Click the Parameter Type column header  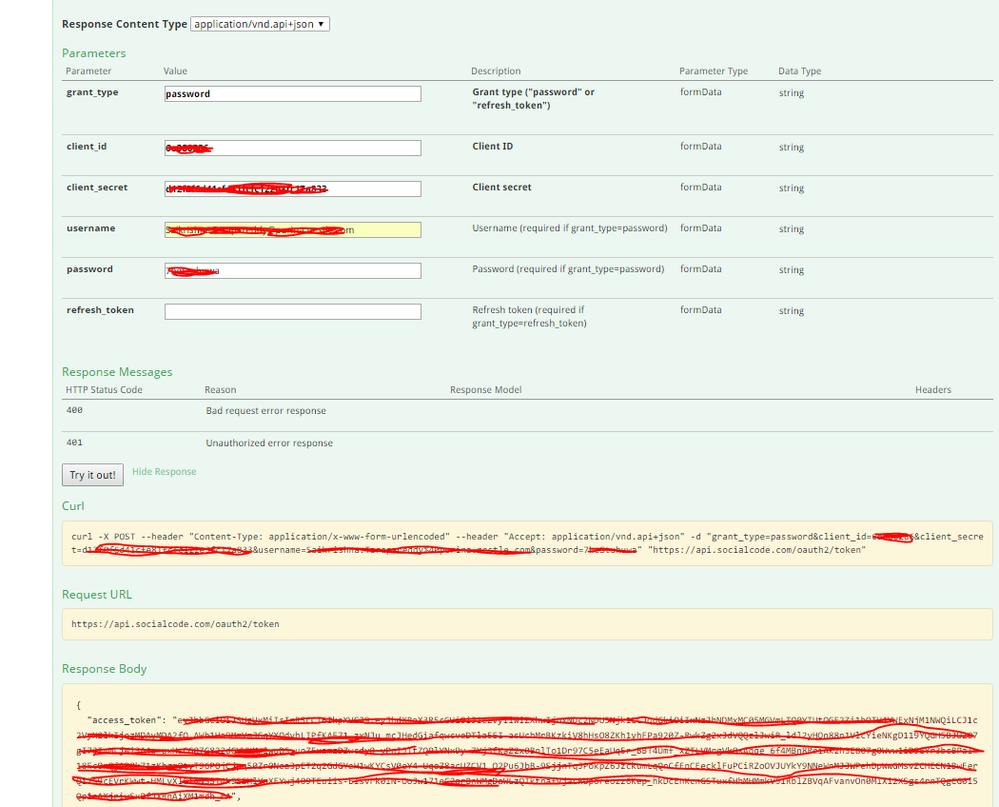point(713,72)
